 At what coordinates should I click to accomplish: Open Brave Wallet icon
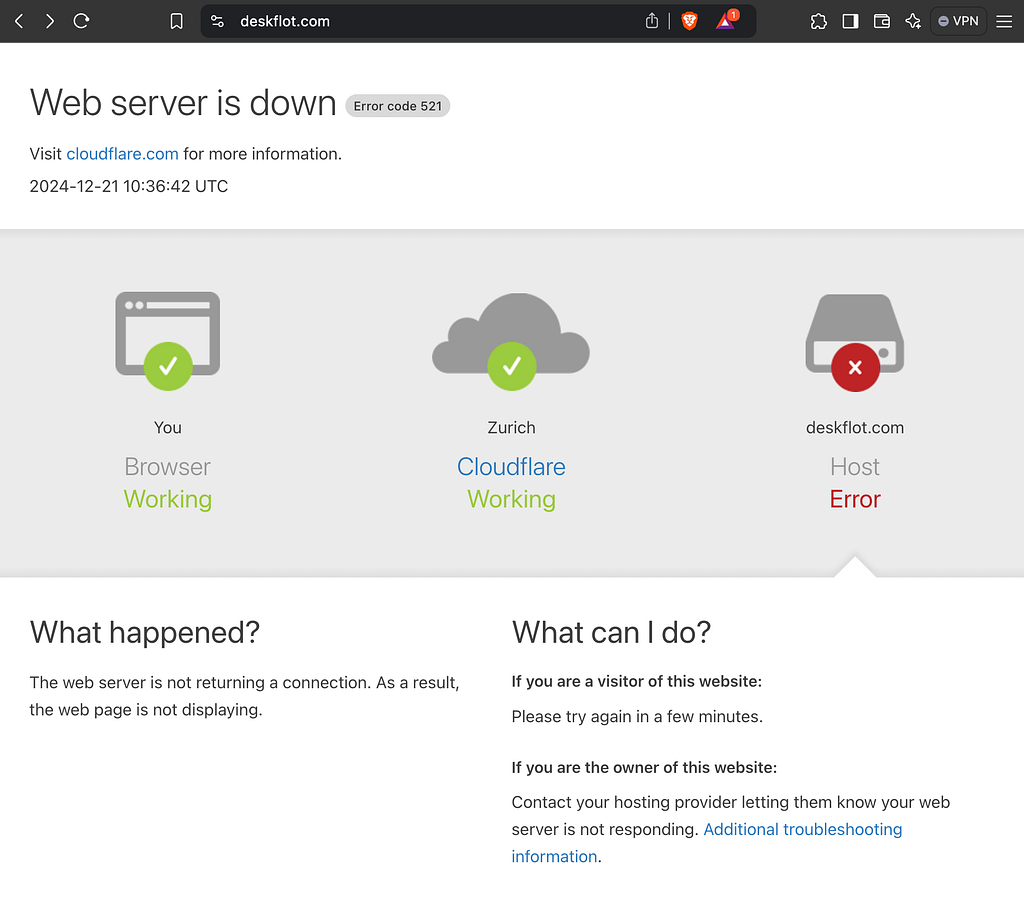click(x=882, y=22)
